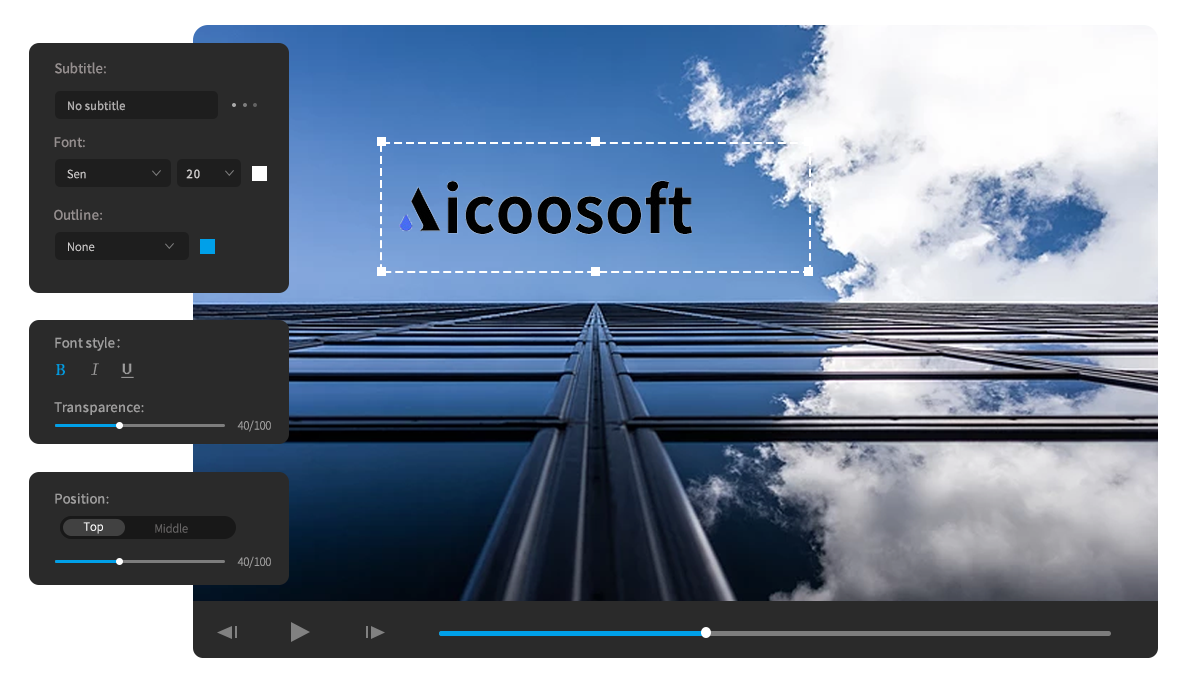The width and height of the screenshot is (1198, 674).
Task: Expand the font size 20 dropdown
Action: point(209,174)
